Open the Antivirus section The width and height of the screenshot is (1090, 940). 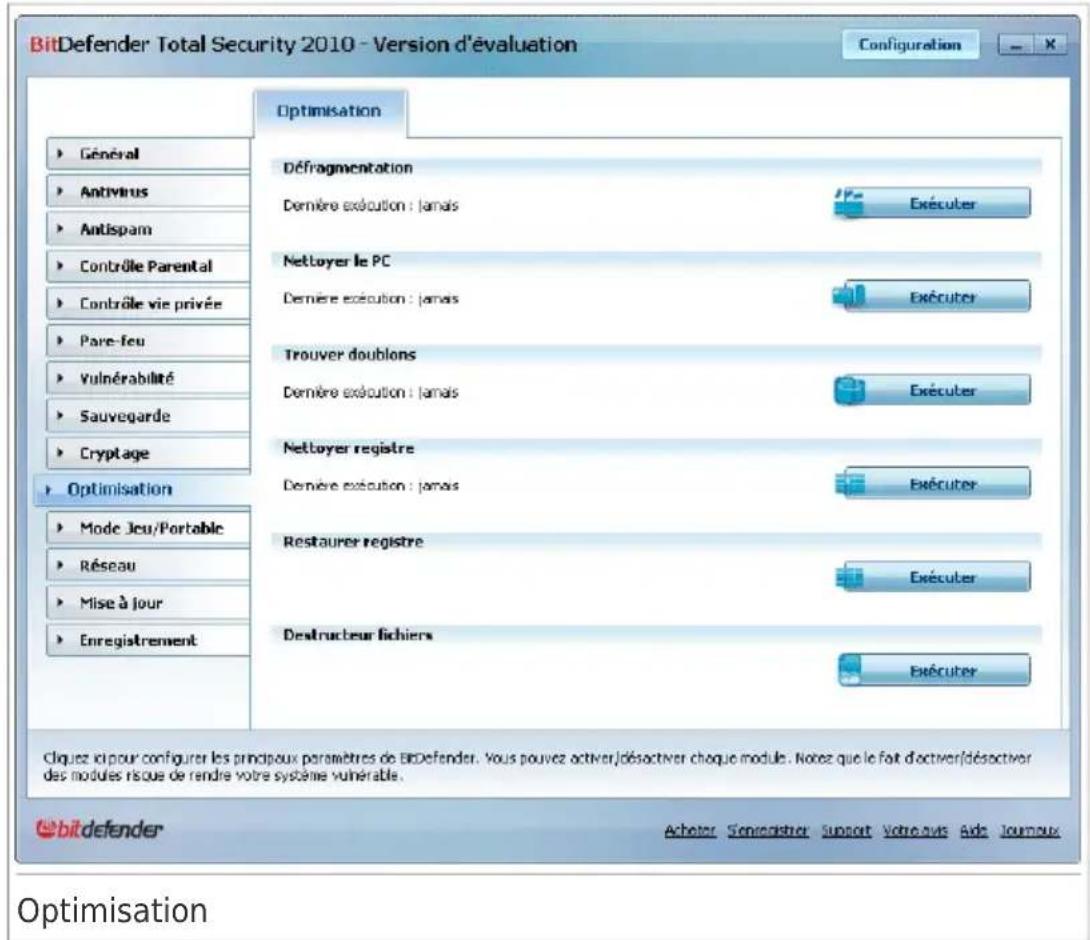point(148,191)
